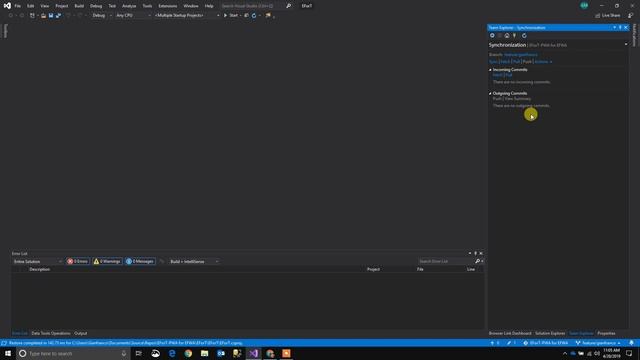Switch to Browser Link Dashboard tab

[x=510, y=333]
